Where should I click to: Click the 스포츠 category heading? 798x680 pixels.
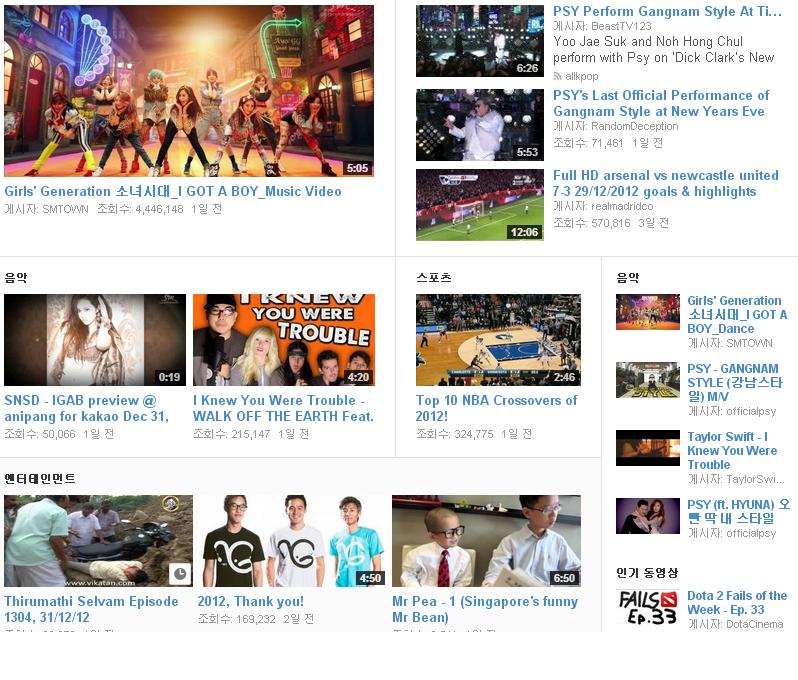click(433, 277)
